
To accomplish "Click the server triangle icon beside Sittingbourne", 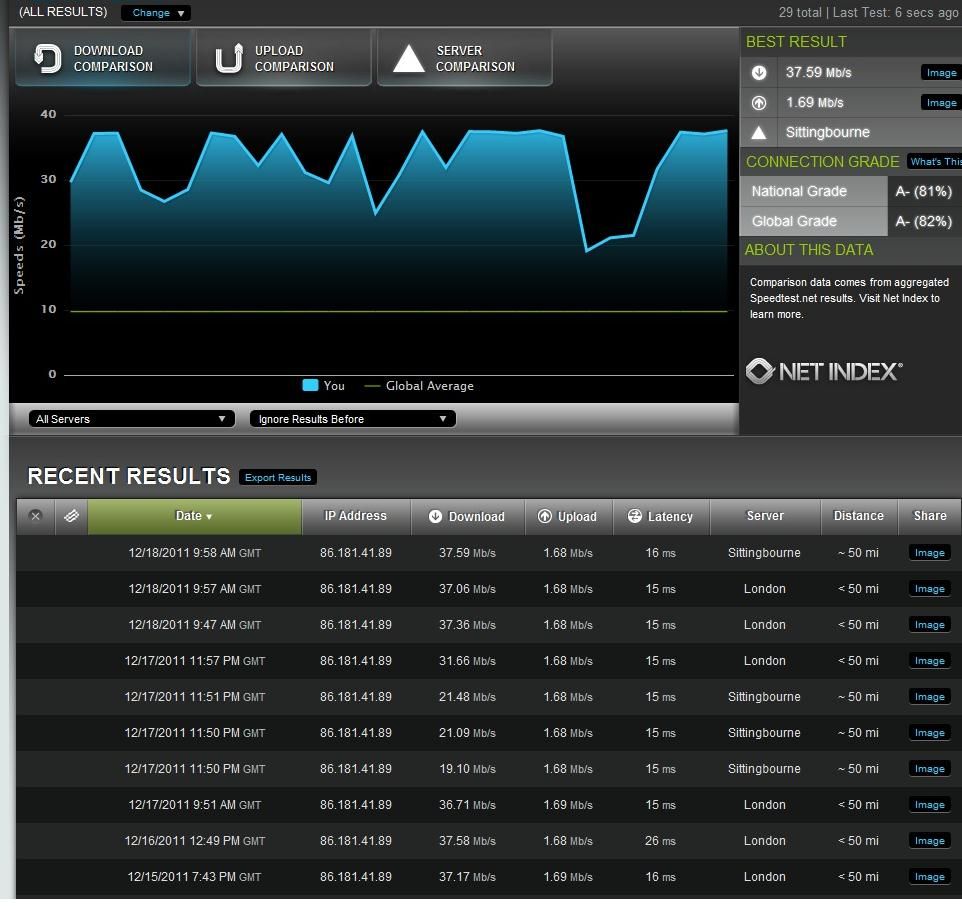I will [759, 132].
